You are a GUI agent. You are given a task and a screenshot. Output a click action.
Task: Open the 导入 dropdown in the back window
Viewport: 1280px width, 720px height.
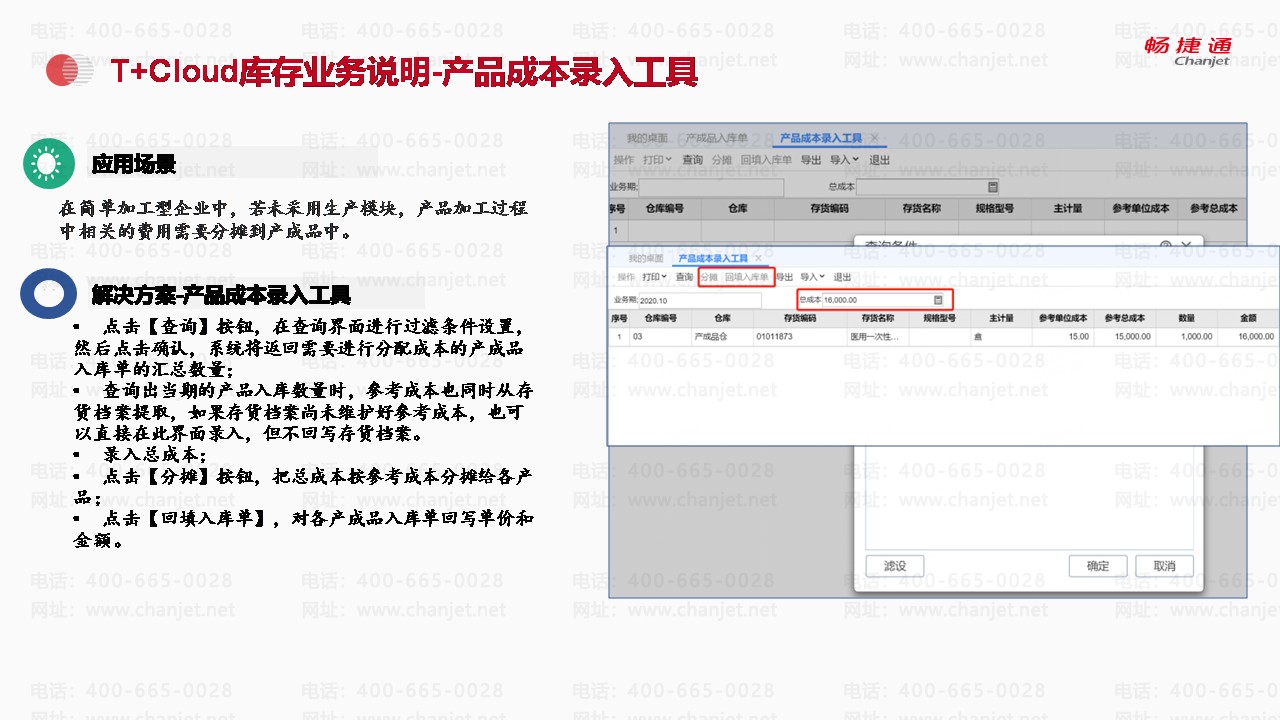click(x=844, y=160)
